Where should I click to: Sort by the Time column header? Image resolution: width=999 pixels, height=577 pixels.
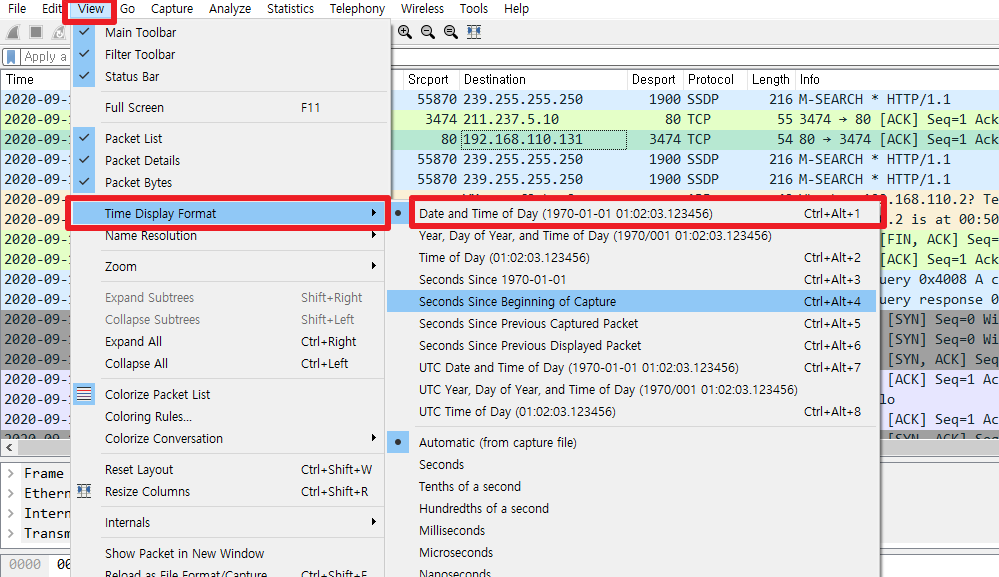click(36, 80)
